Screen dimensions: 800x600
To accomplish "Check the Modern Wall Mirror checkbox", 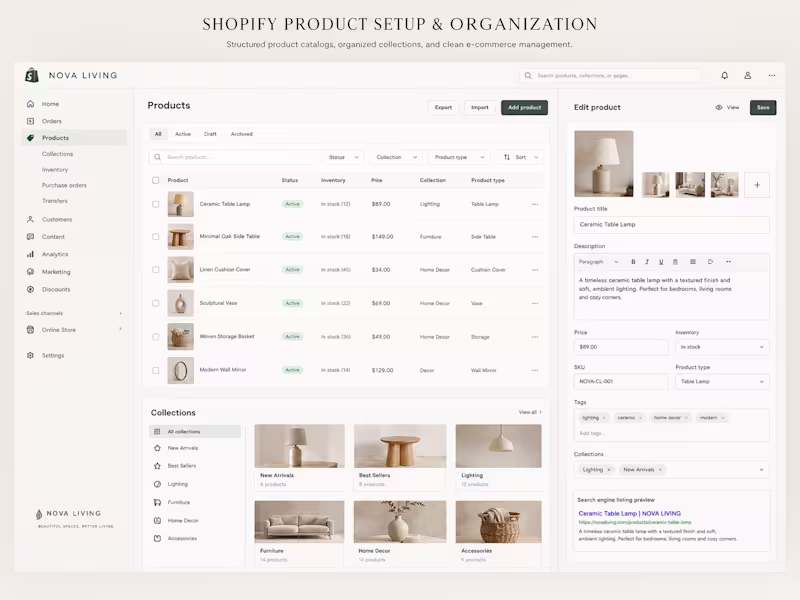I will 156,370.
